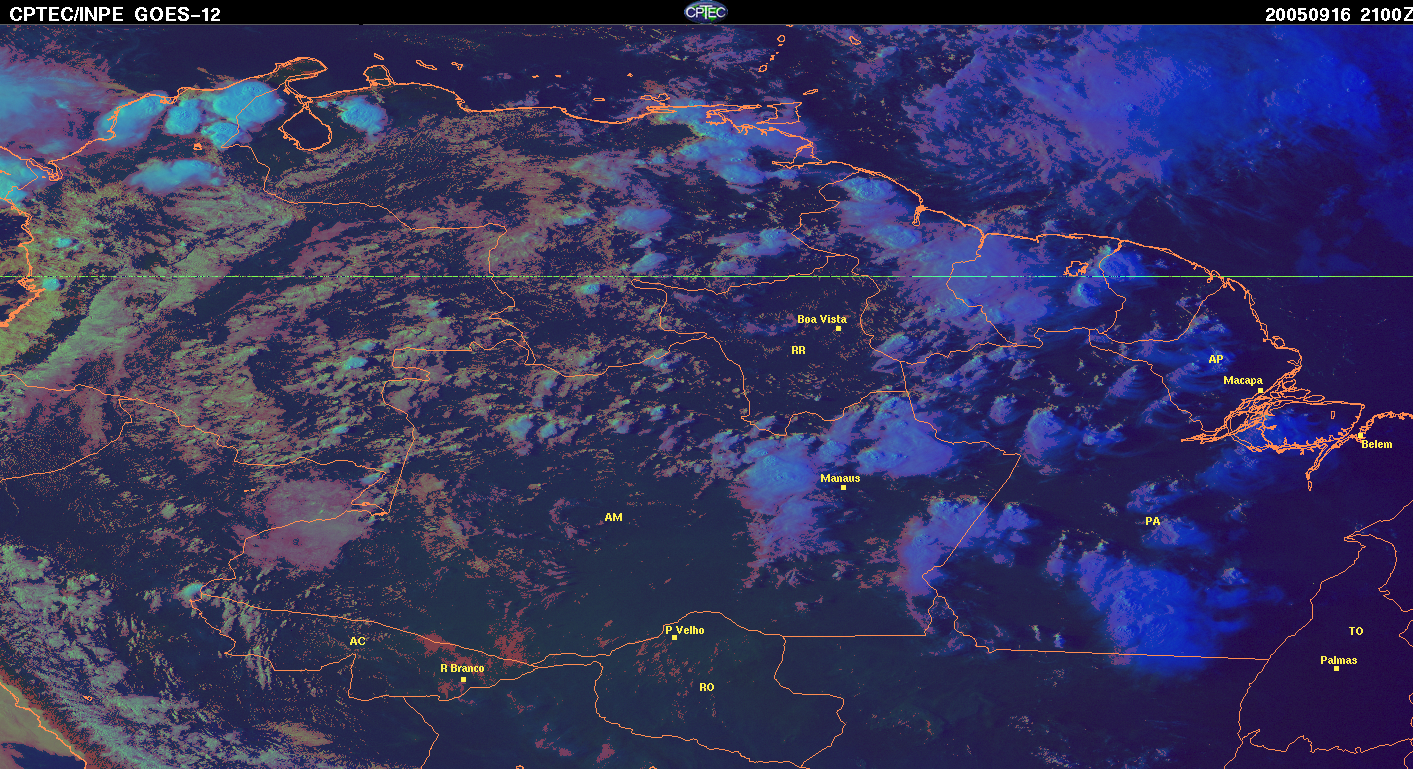Image resolution: width=1413 pixels, height=769 pixels.
Task: Click the R Branco city label
Action: 462,668
